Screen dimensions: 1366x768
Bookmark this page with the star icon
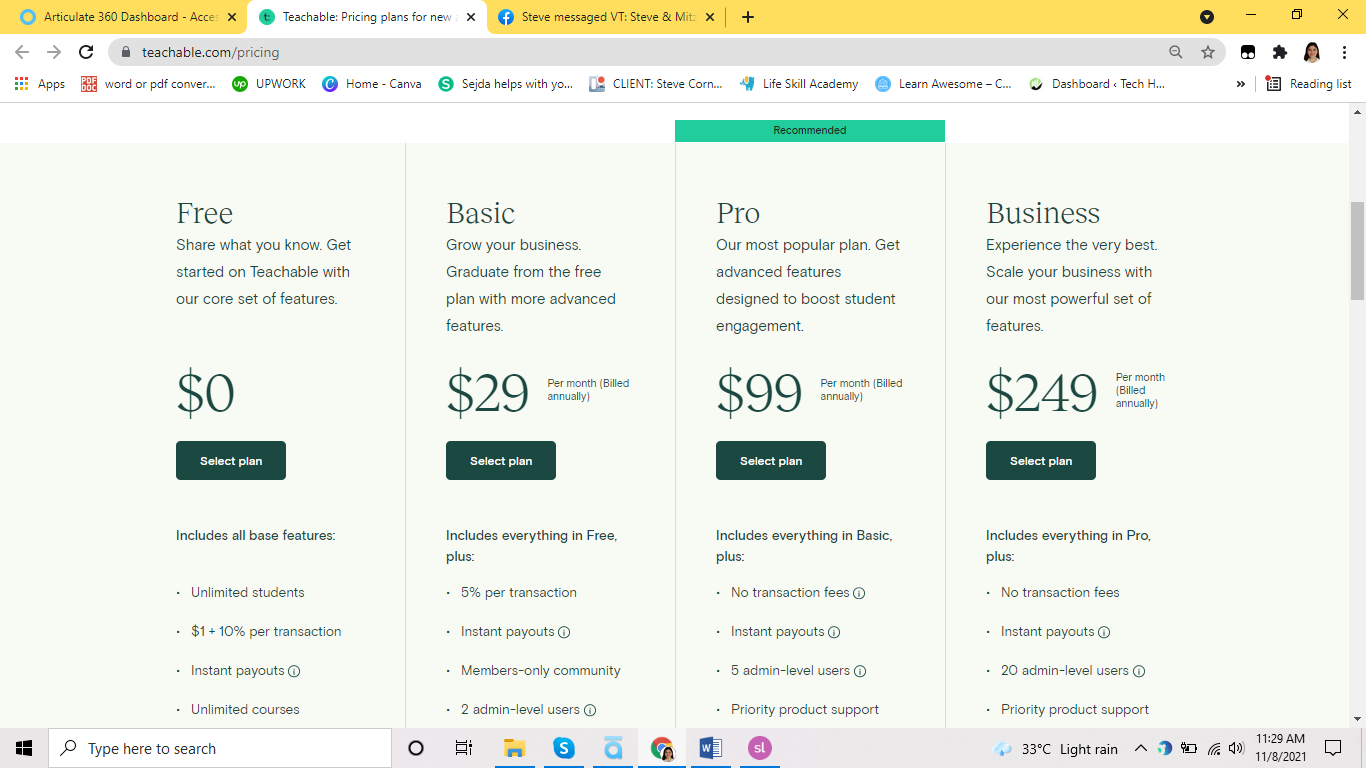click(1208, 52)
